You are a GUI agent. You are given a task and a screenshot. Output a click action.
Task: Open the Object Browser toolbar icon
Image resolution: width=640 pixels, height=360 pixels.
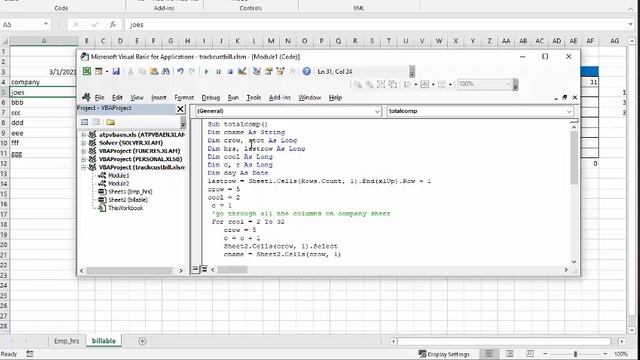click(x=280, y=71)
